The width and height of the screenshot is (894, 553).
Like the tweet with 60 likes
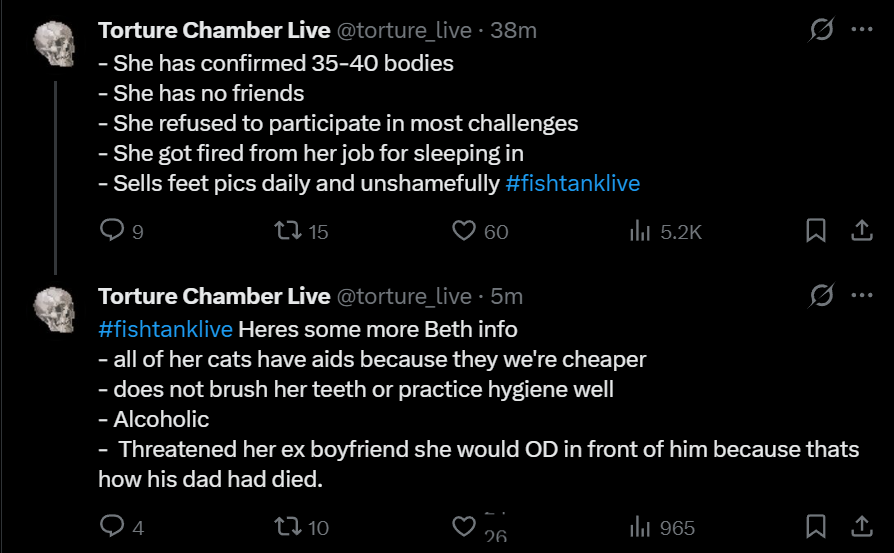pyautogui.click(x=463, y=231)
